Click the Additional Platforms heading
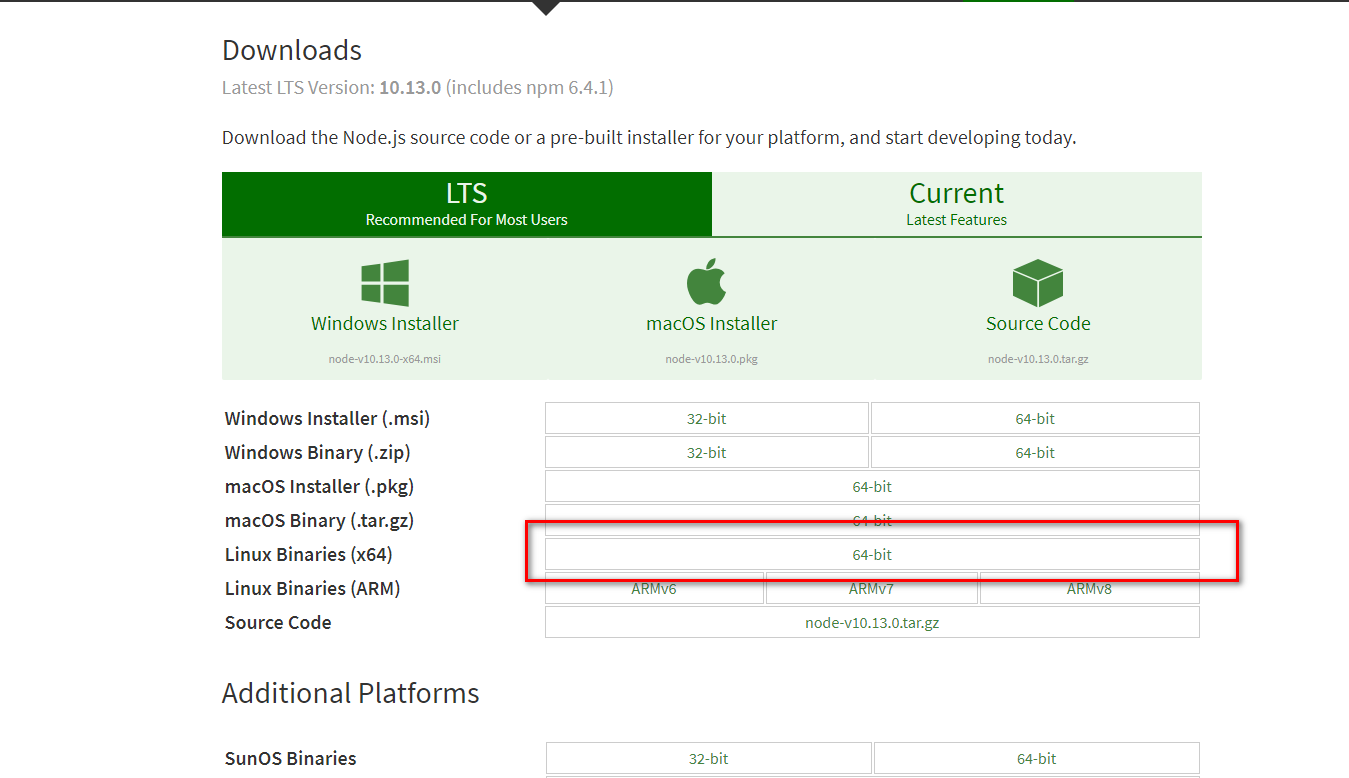This screenshot has height=778, width=1349. click(351, 694)
